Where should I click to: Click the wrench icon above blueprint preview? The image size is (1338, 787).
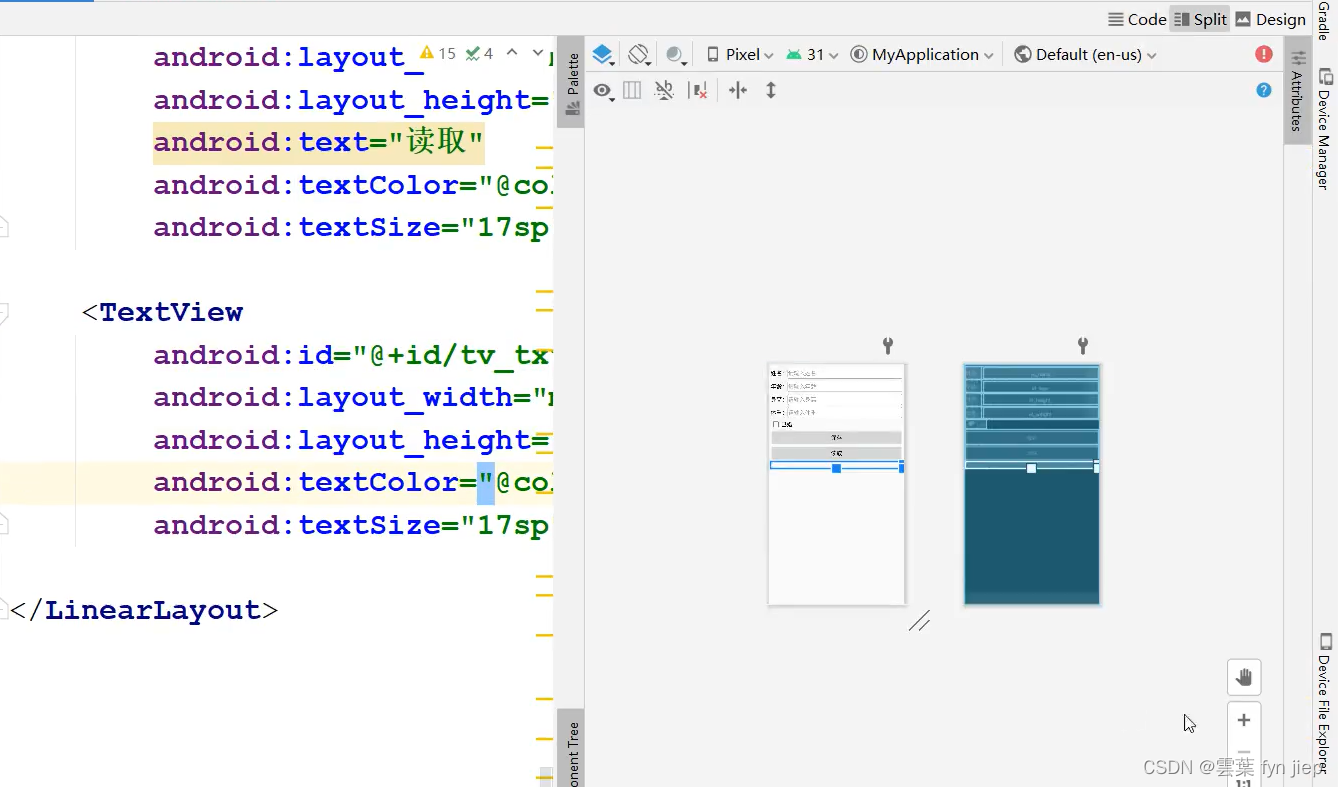(x=1082, y=346)
